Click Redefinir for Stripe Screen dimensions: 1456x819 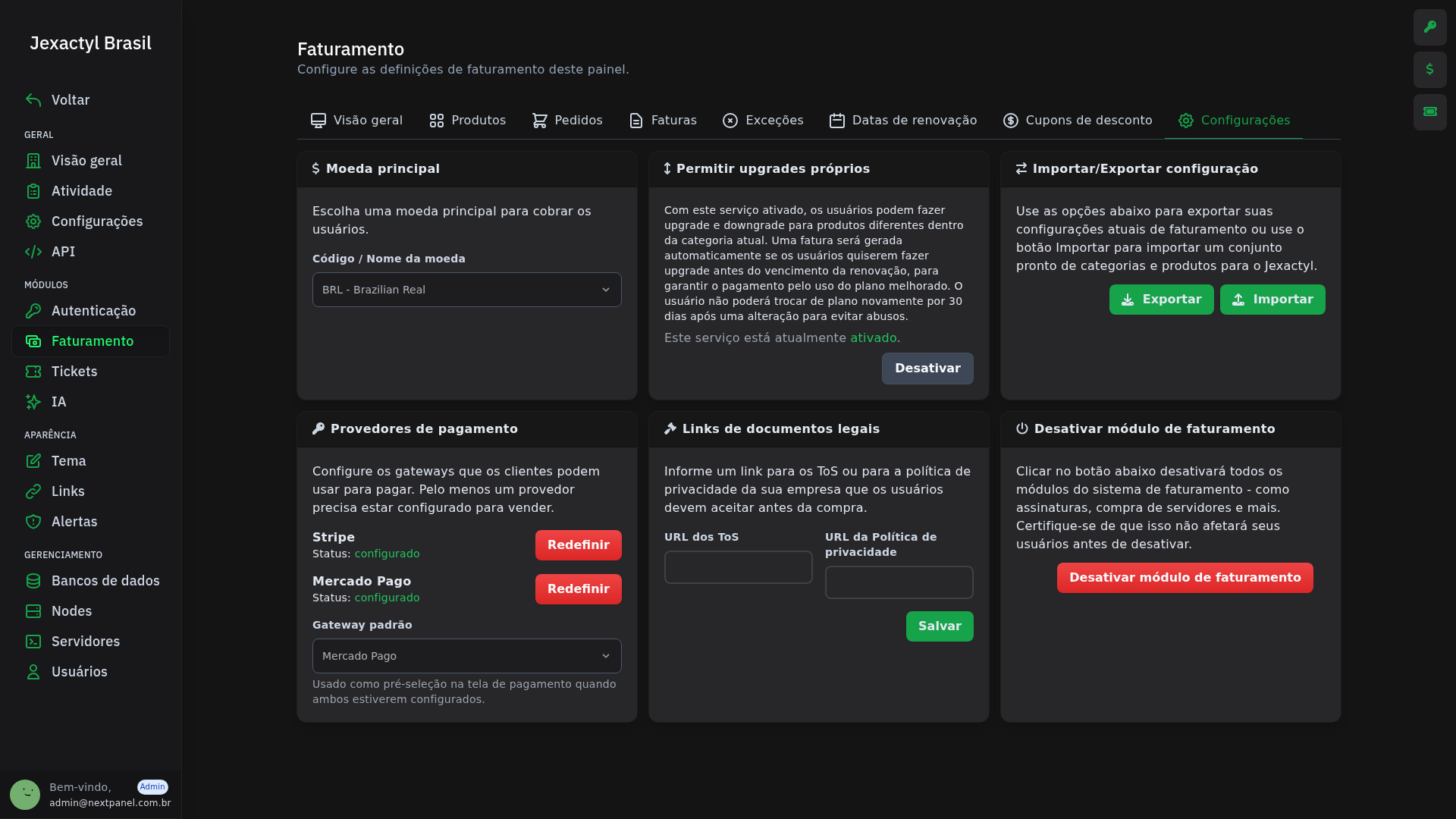point(579,545)
